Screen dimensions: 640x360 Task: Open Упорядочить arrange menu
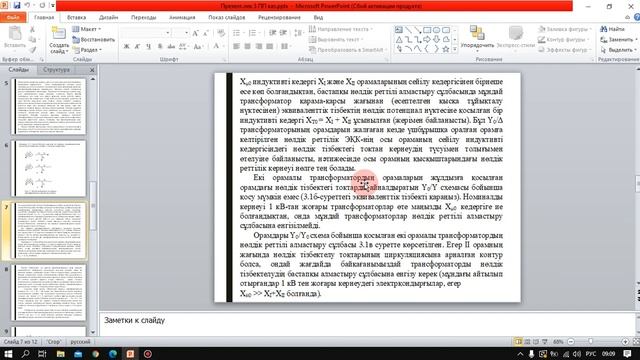[477, 39]
